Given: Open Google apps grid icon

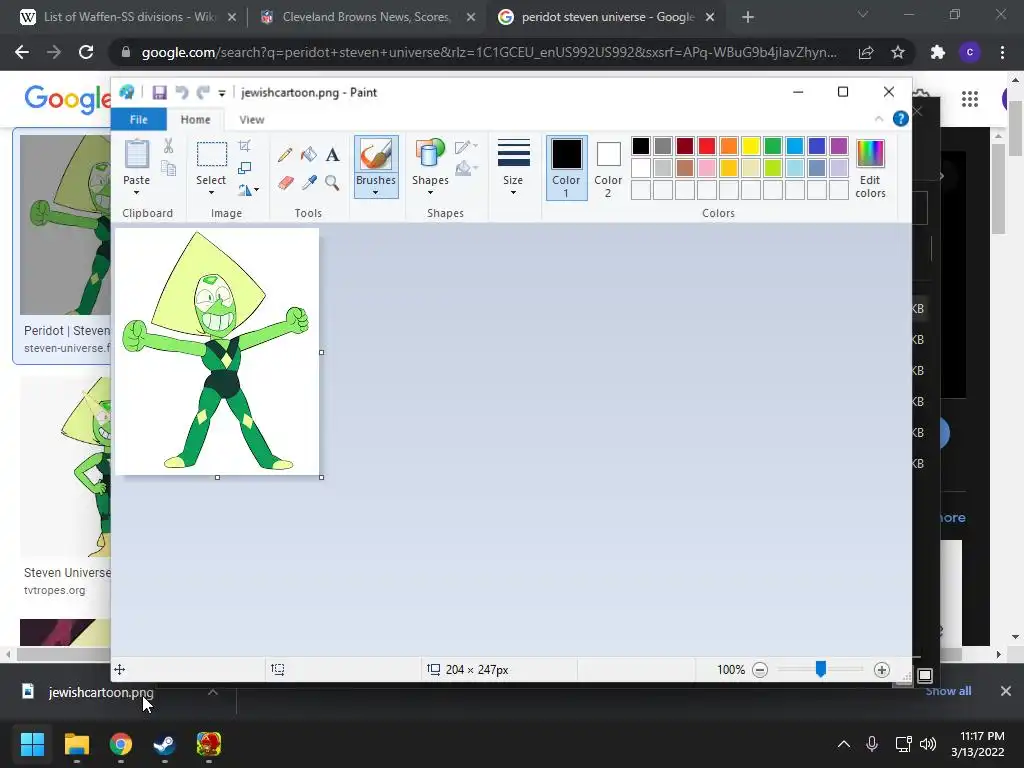Looking at the screenshot, I should coord(970,99).
